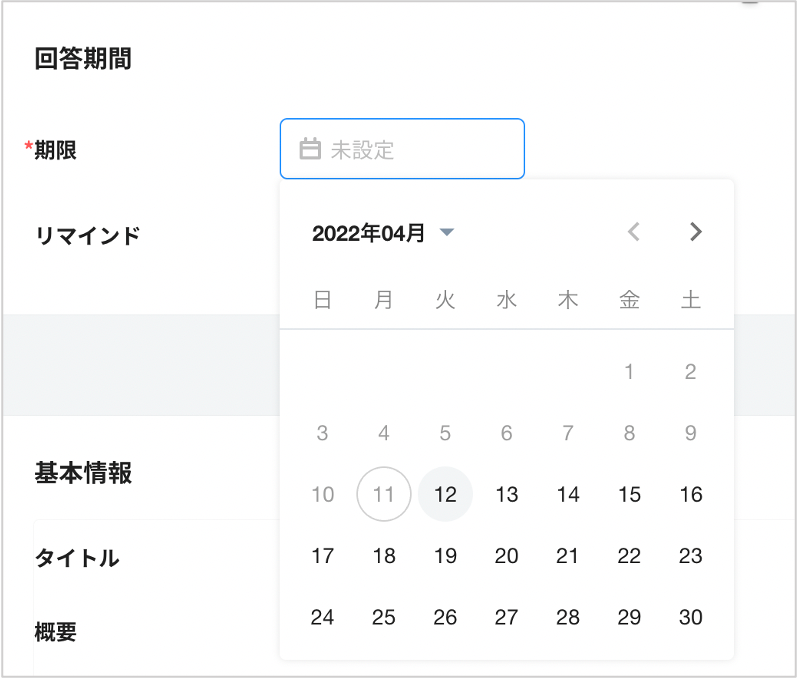Viewport: 798px width, 678px height.
Task: Choose date 26 in the date picker
Action: 445,617
